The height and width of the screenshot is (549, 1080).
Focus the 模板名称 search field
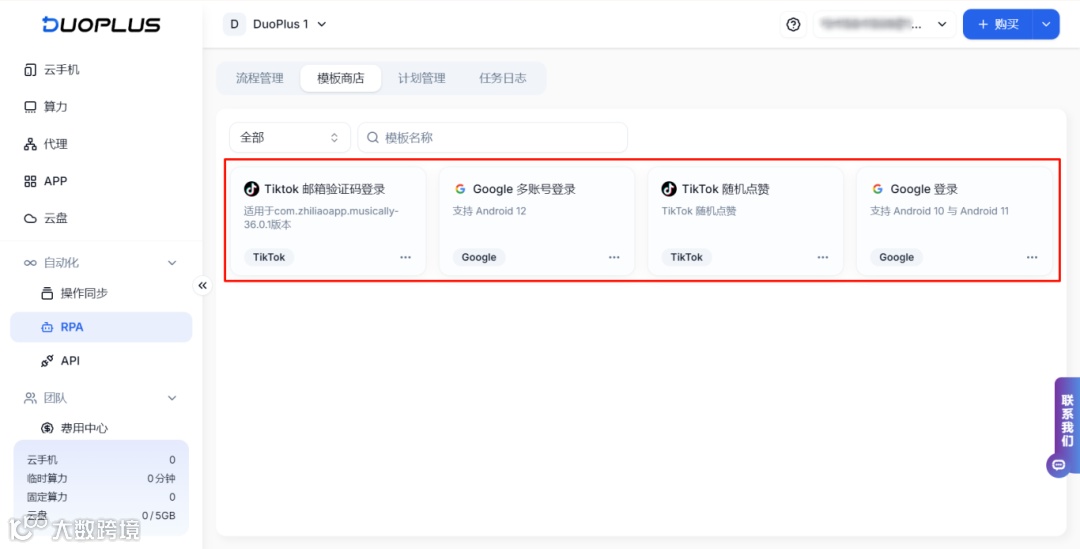pyautogui.click(x=492, y=138)
